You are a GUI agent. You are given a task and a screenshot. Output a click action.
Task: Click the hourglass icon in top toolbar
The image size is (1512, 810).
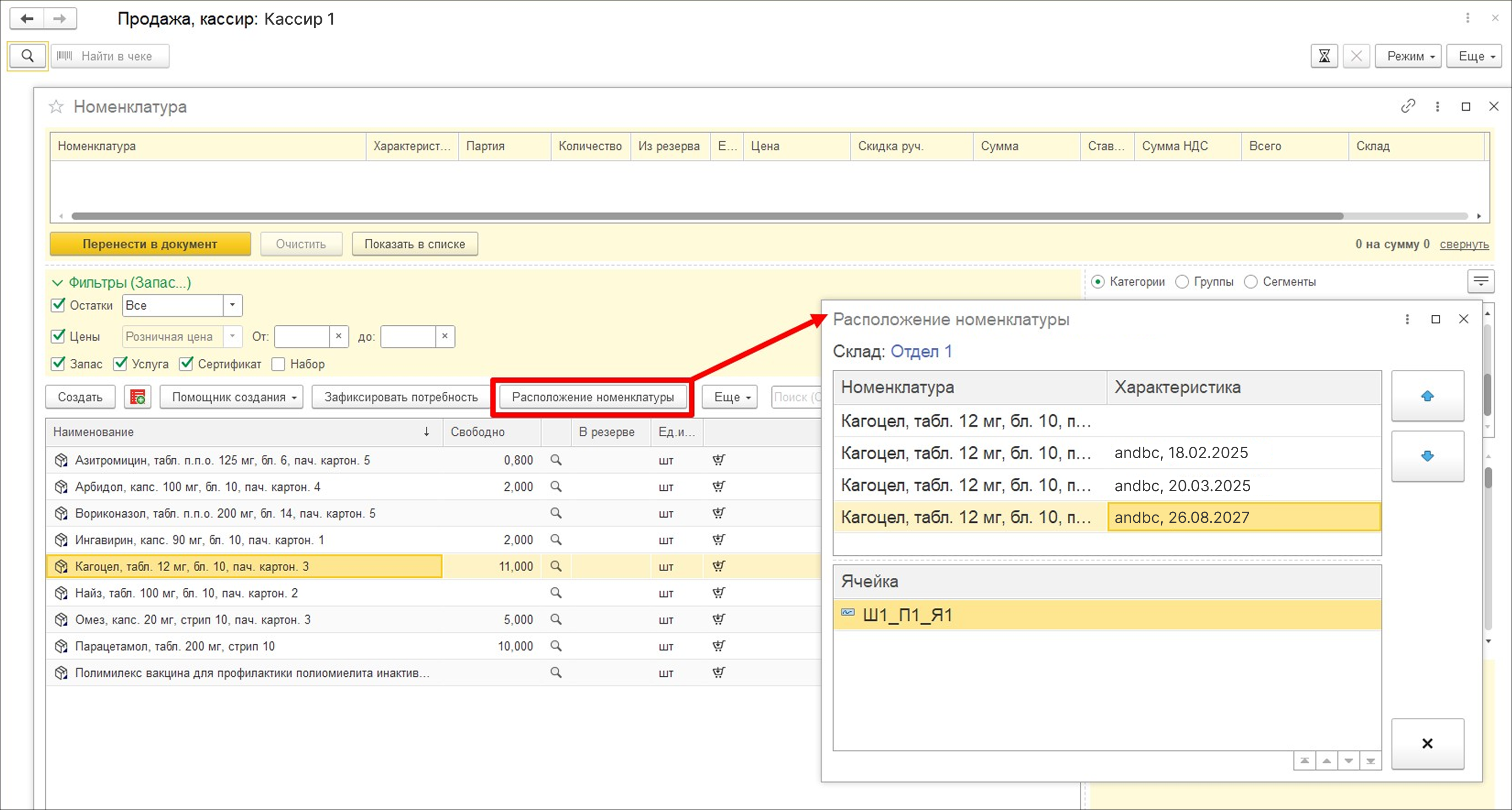coord(1324,56)
